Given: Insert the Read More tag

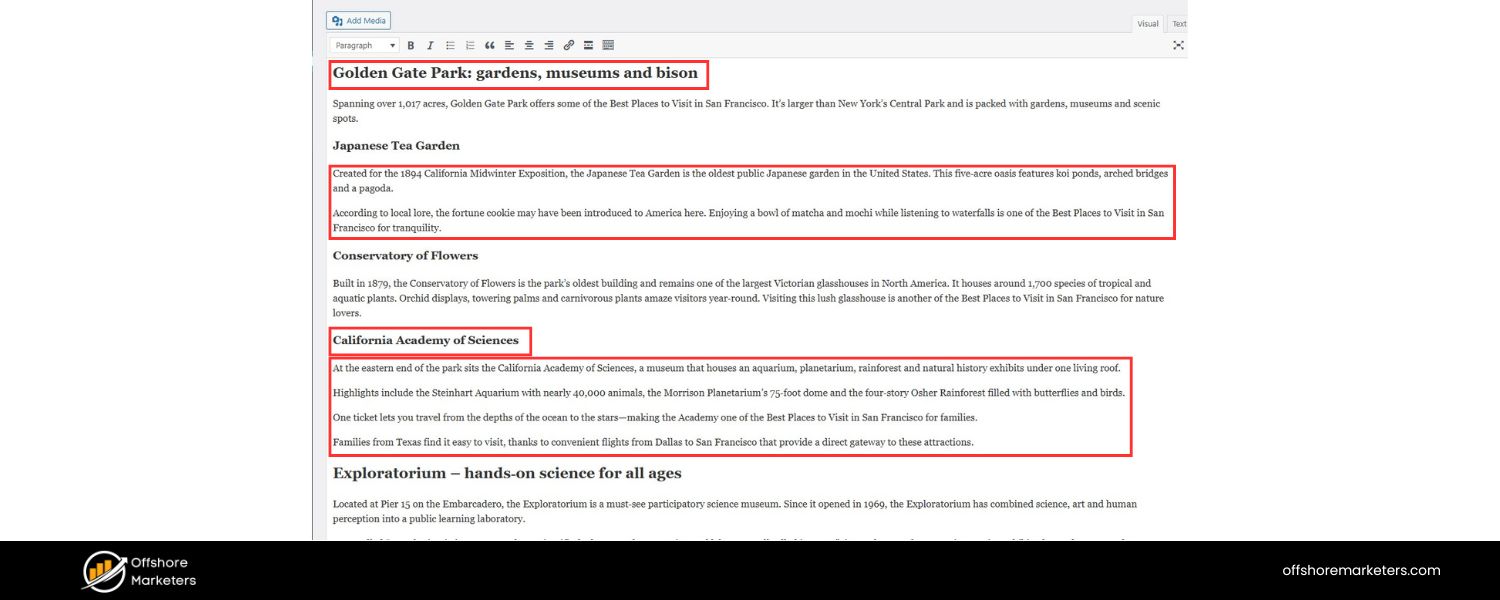Looking at the screenshot, I should (588, 45).
